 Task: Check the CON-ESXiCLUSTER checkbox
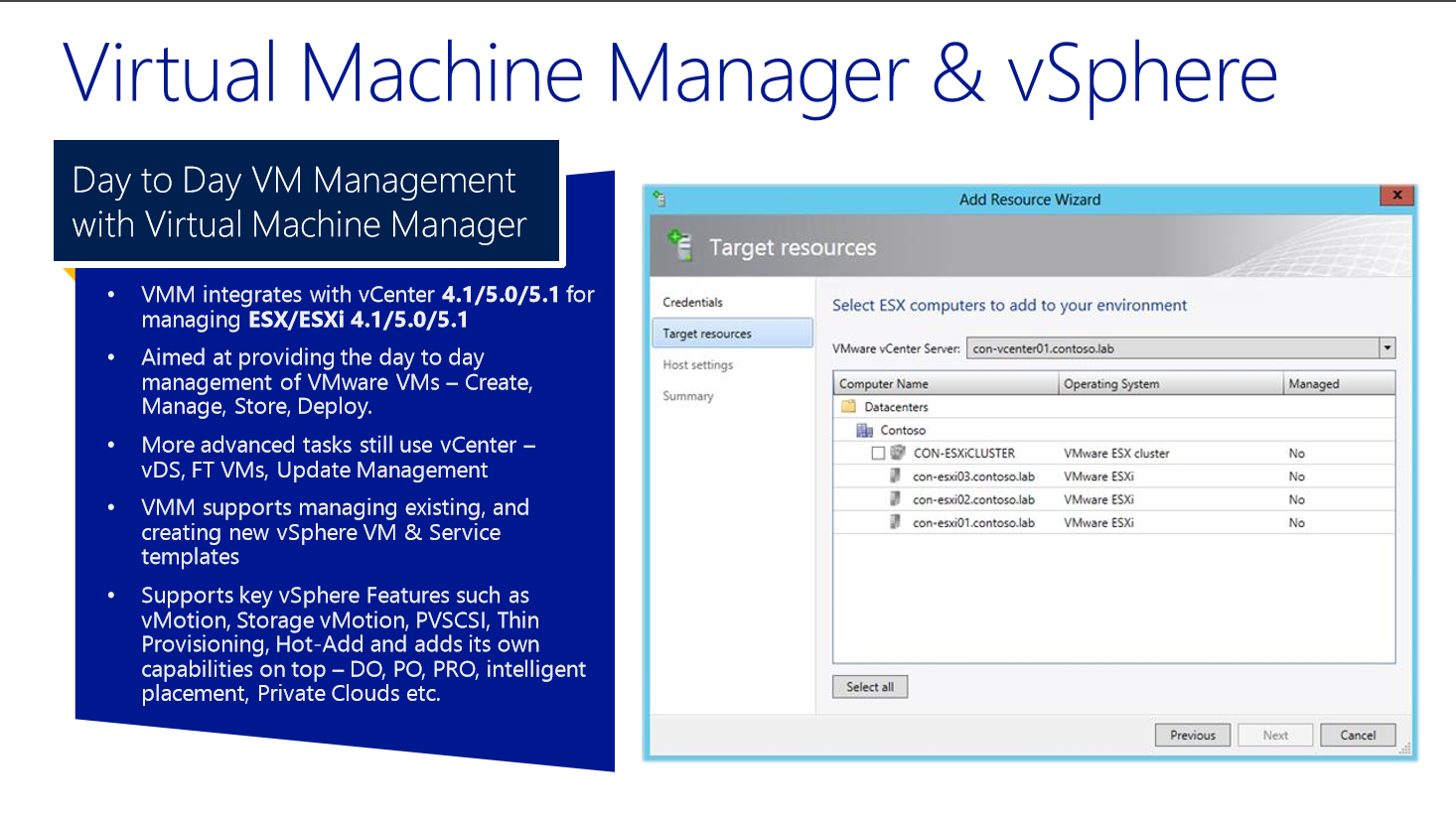pos(878,453)
